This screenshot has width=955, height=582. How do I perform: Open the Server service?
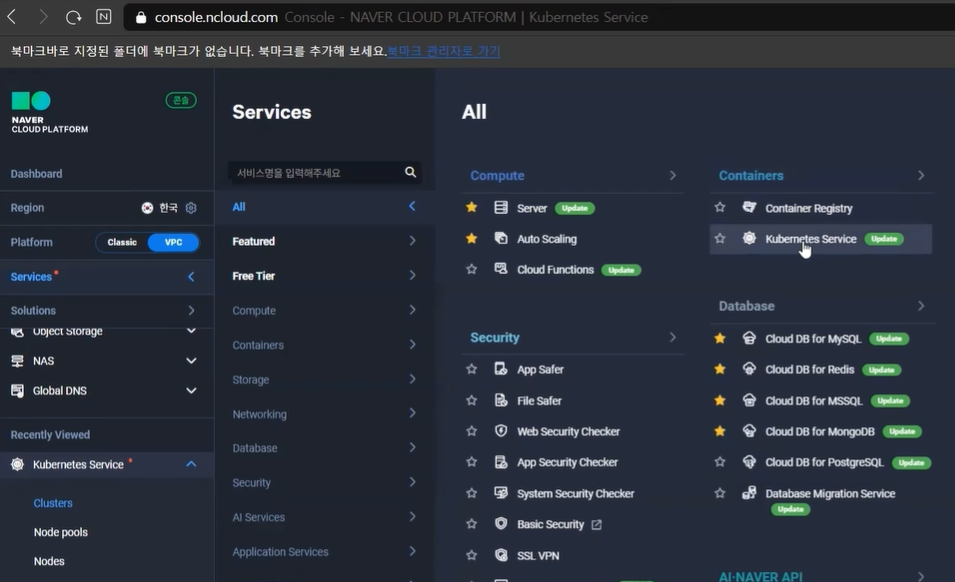point(532,208)
